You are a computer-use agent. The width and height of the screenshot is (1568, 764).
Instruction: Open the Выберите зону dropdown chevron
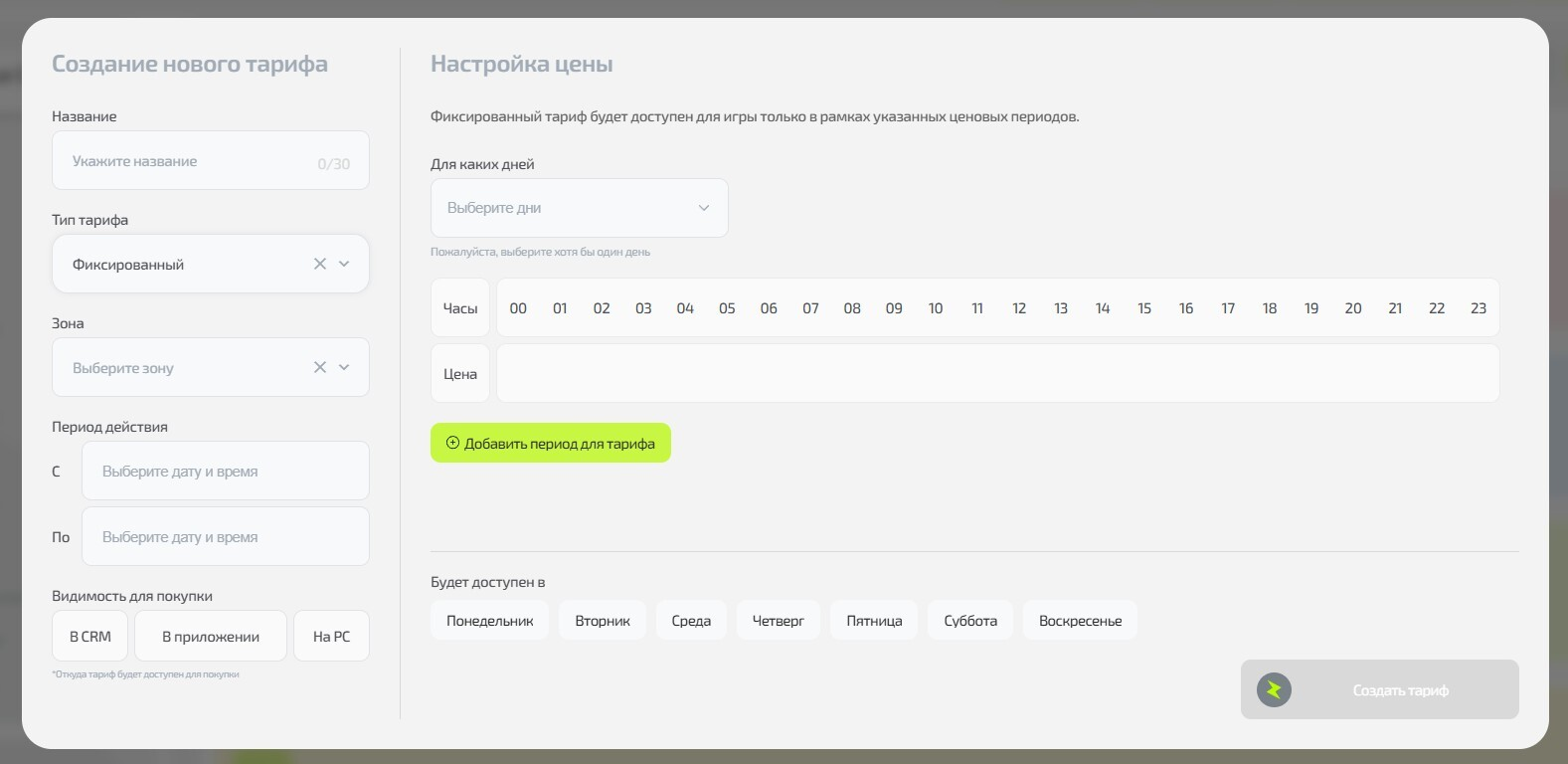coord(344,367)
